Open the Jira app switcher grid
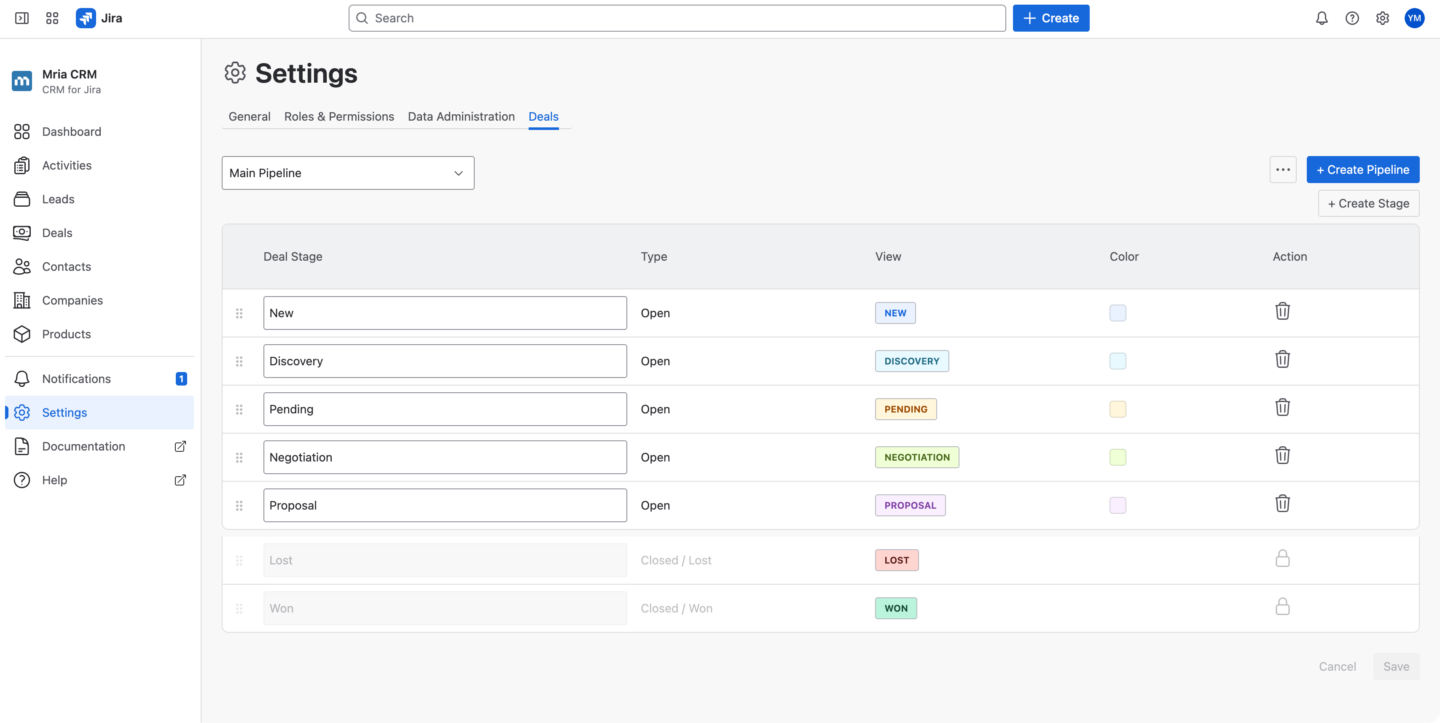Image resolution: width=1440 pixels, height=723 pixels. pos(53,18)
